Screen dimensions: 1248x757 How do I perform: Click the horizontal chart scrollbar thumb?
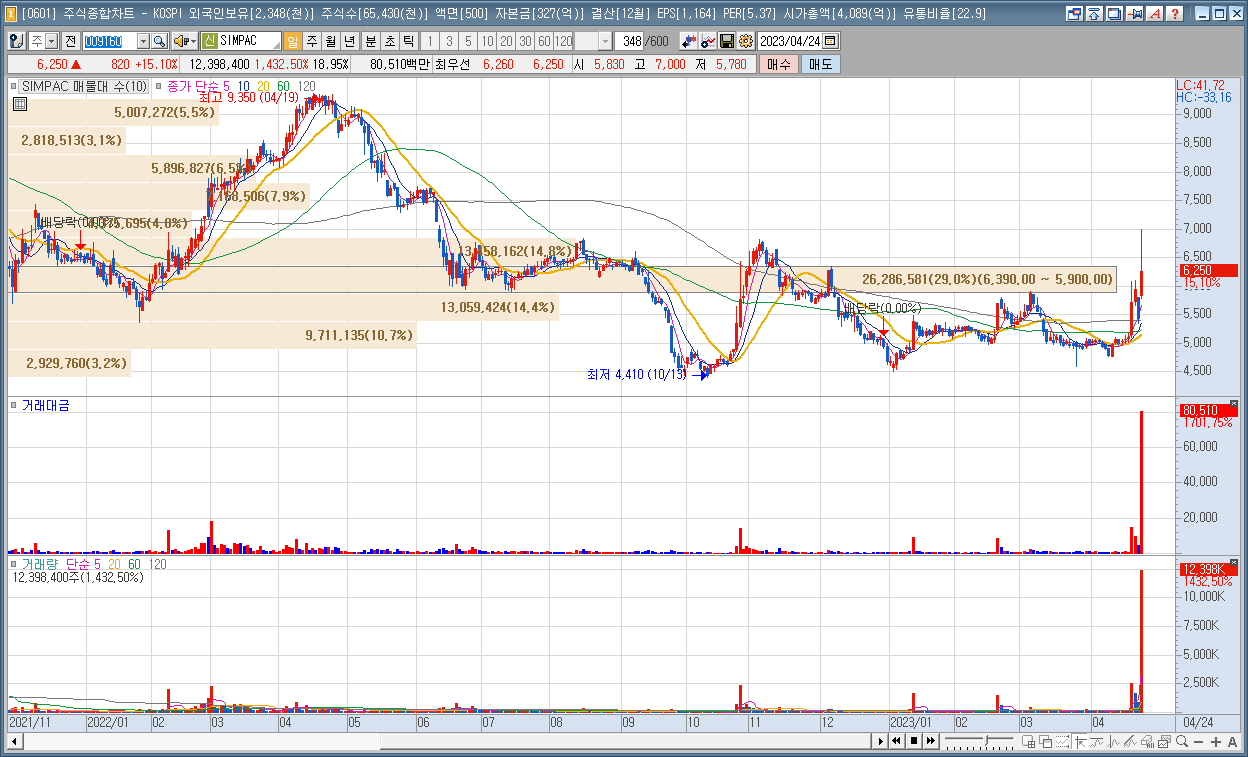625,741
